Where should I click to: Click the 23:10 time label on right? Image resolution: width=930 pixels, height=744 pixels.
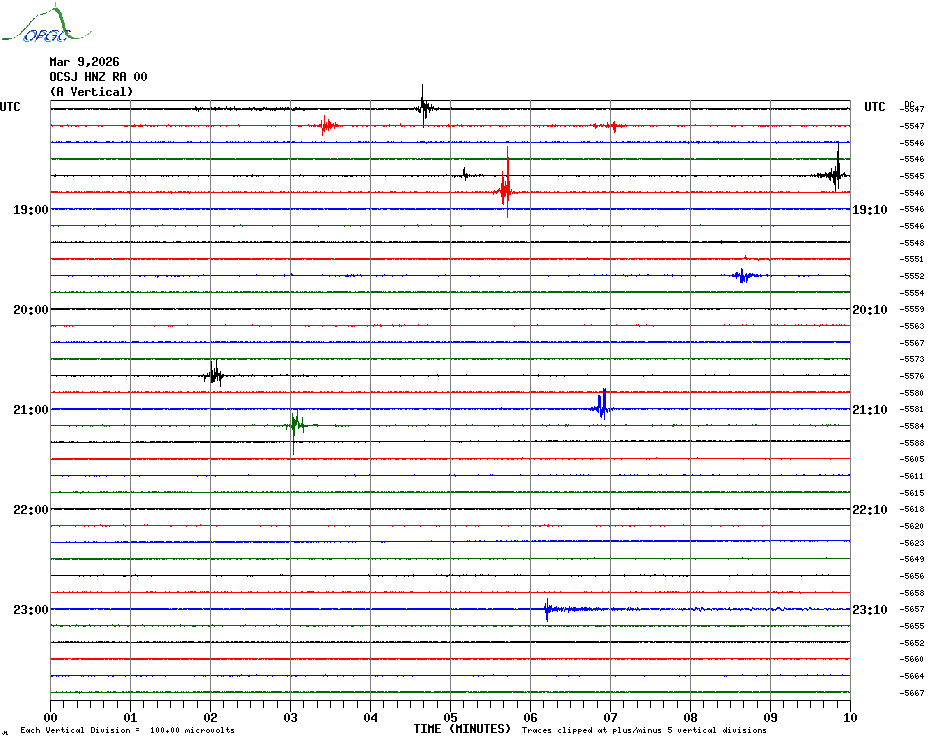(868, 610)
